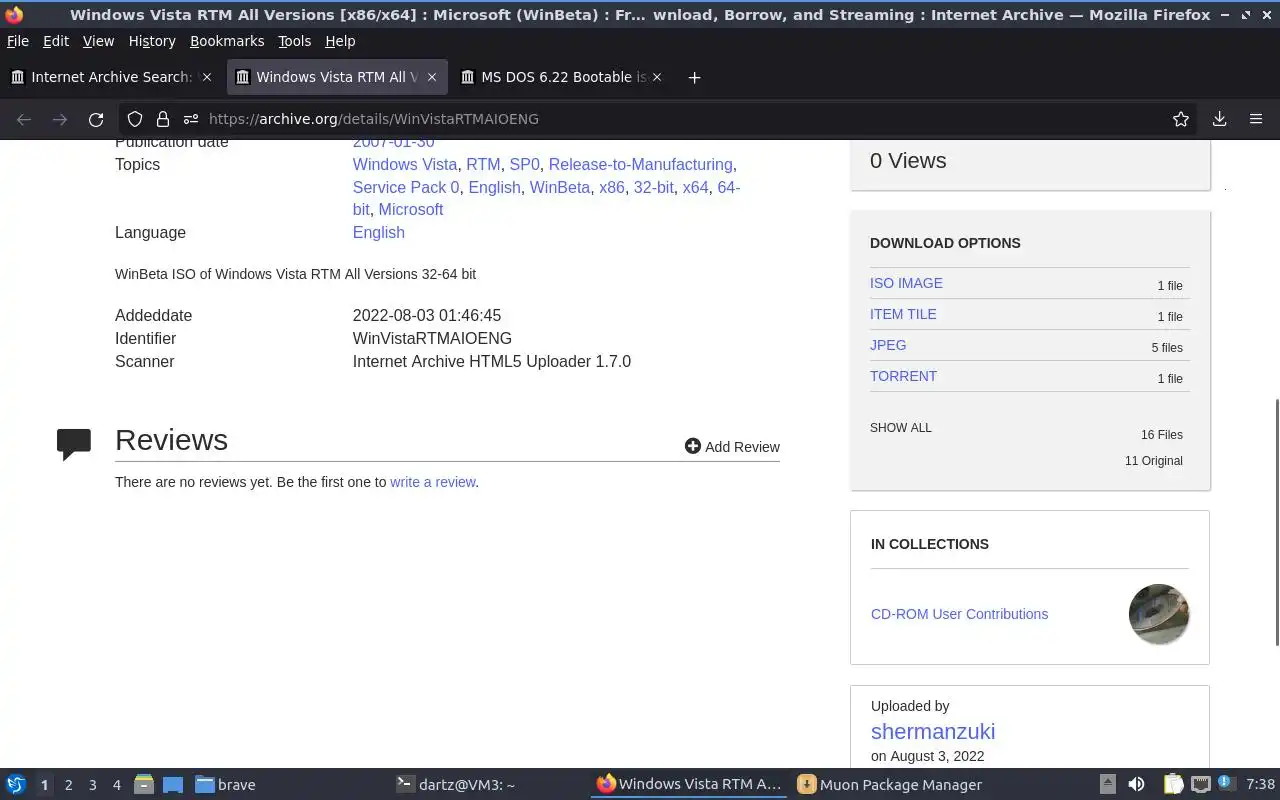The width and height of the screenshot is (1280, 800).
Task: Open the Release-to-Manufacturing topic link
Action: pyautogui.click(x=640, y=164)
